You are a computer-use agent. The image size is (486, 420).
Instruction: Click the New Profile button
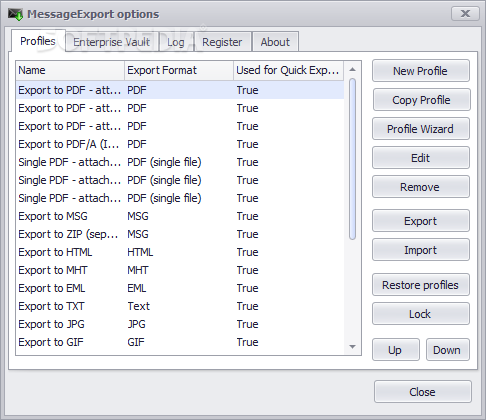click(x=421, y=71)
